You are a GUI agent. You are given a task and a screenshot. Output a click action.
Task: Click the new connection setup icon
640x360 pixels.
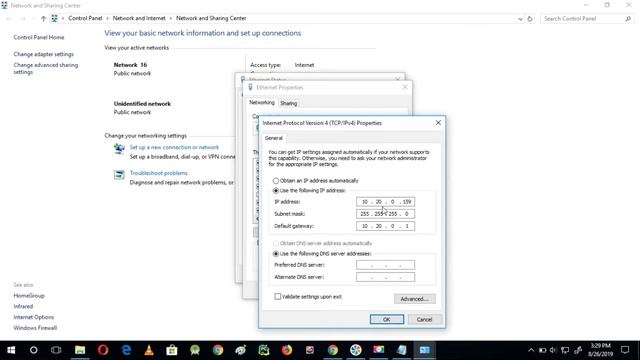point(119,149)
